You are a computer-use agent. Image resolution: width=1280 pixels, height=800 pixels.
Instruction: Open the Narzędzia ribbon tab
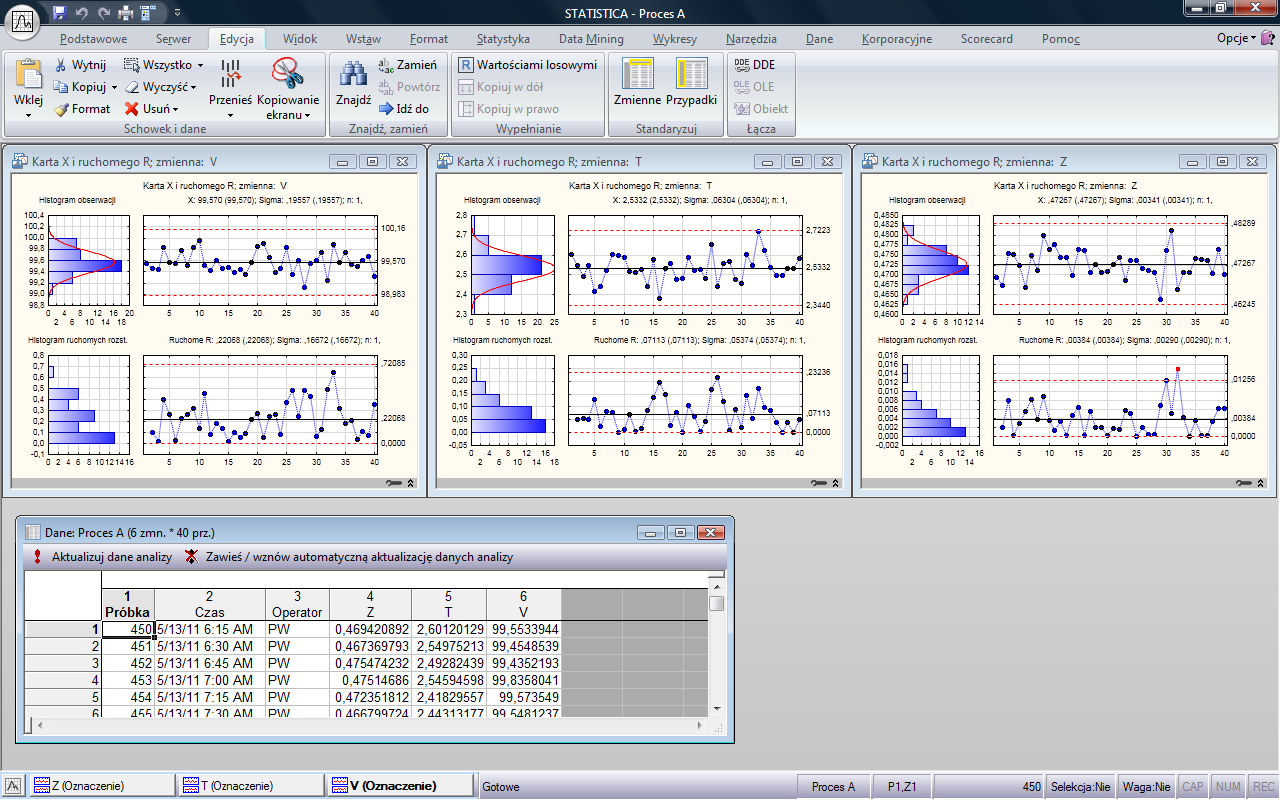(752, 39)
